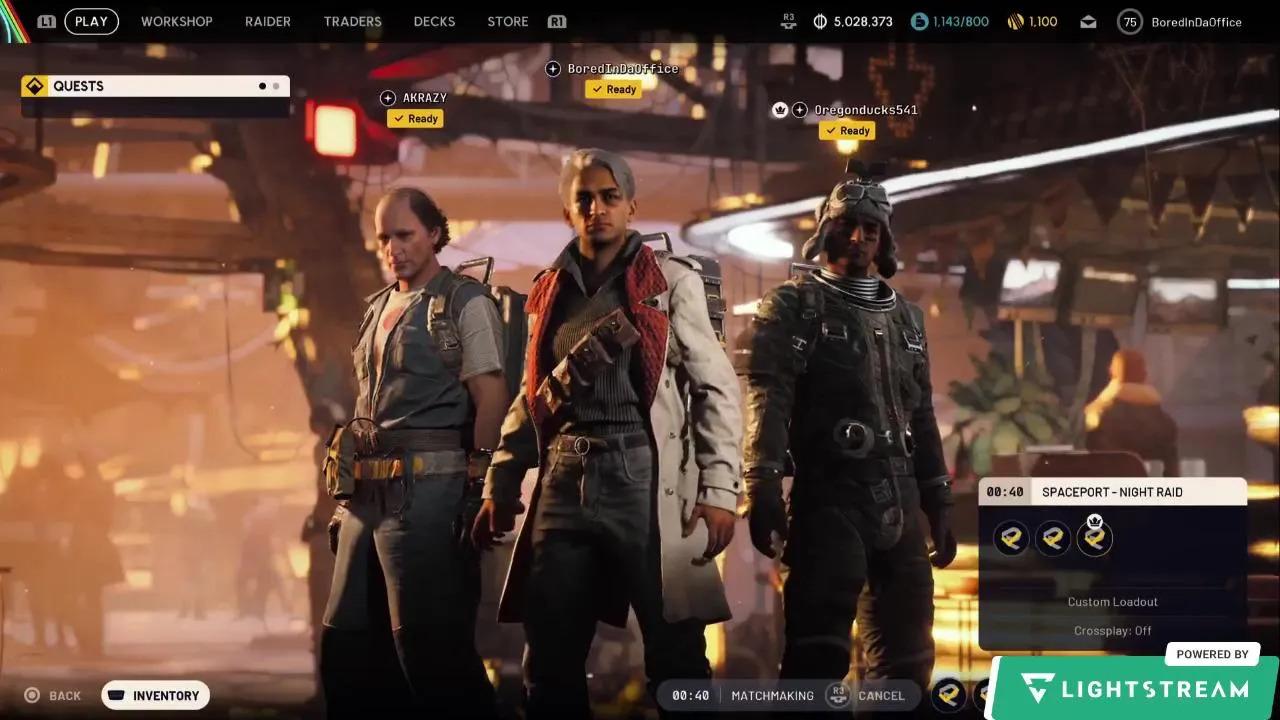
Task: Open the INVENTORY button
Action: point(155,695)
